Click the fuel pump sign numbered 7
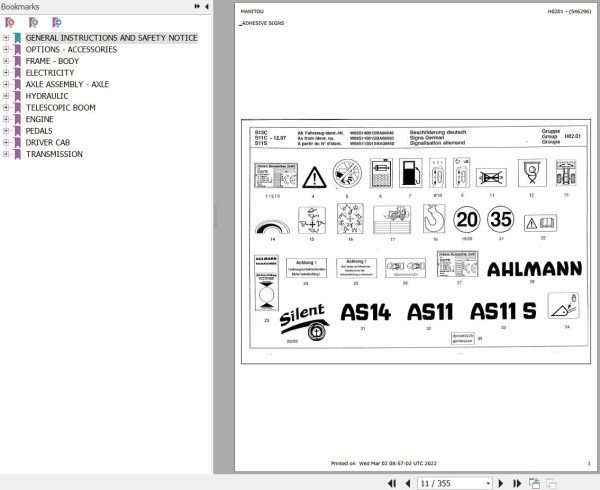 (411, 173)
